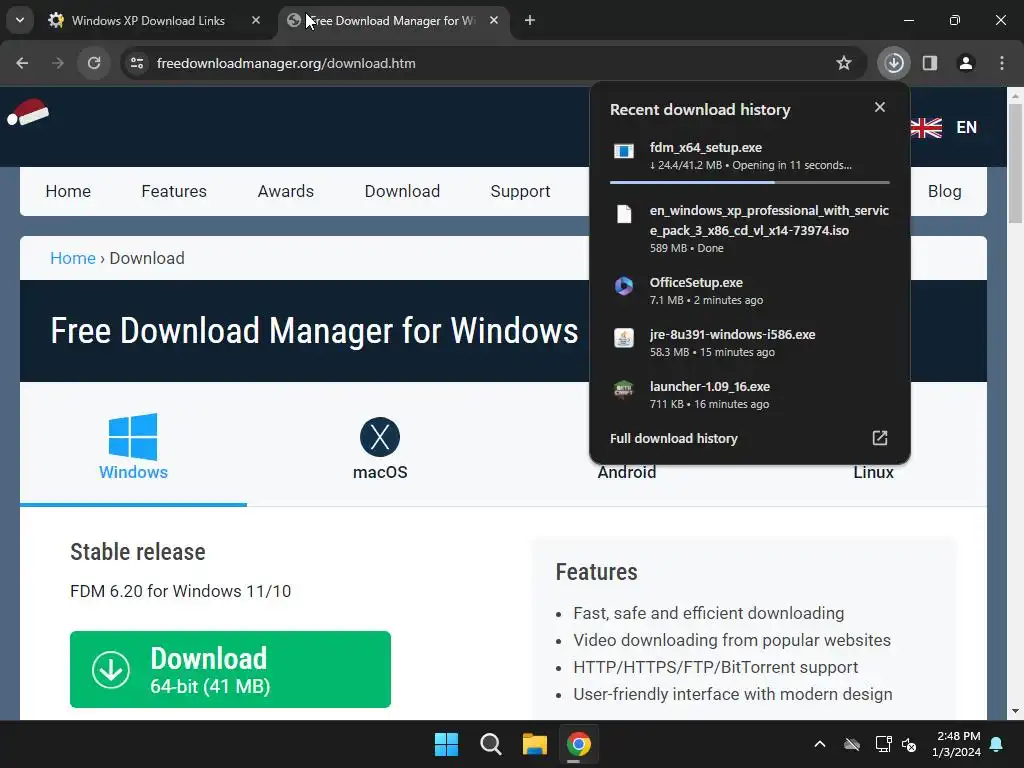Open launcher-1.09_16.exe download entry
1024x768 pixels.
point(750,395)
